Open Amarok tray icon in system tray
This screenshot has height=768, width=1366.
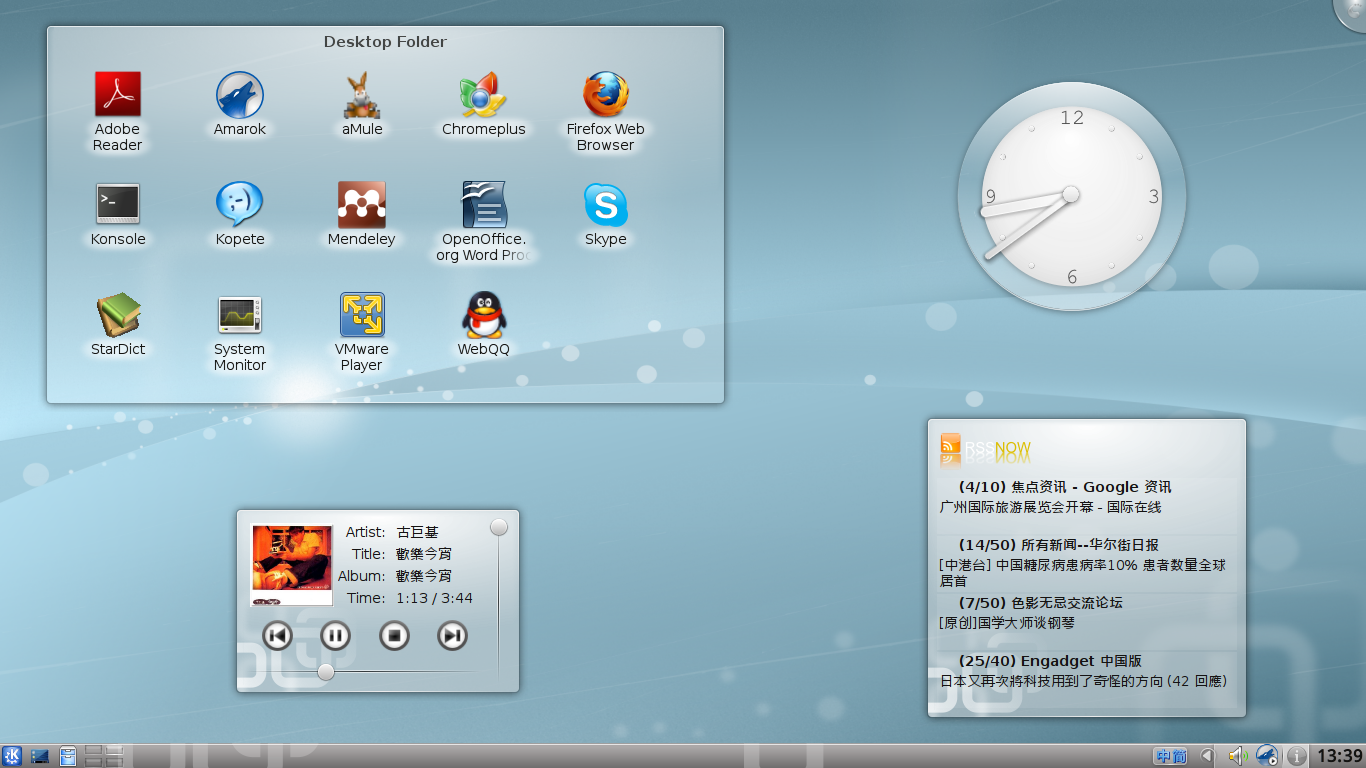[x=1267, y=756]
